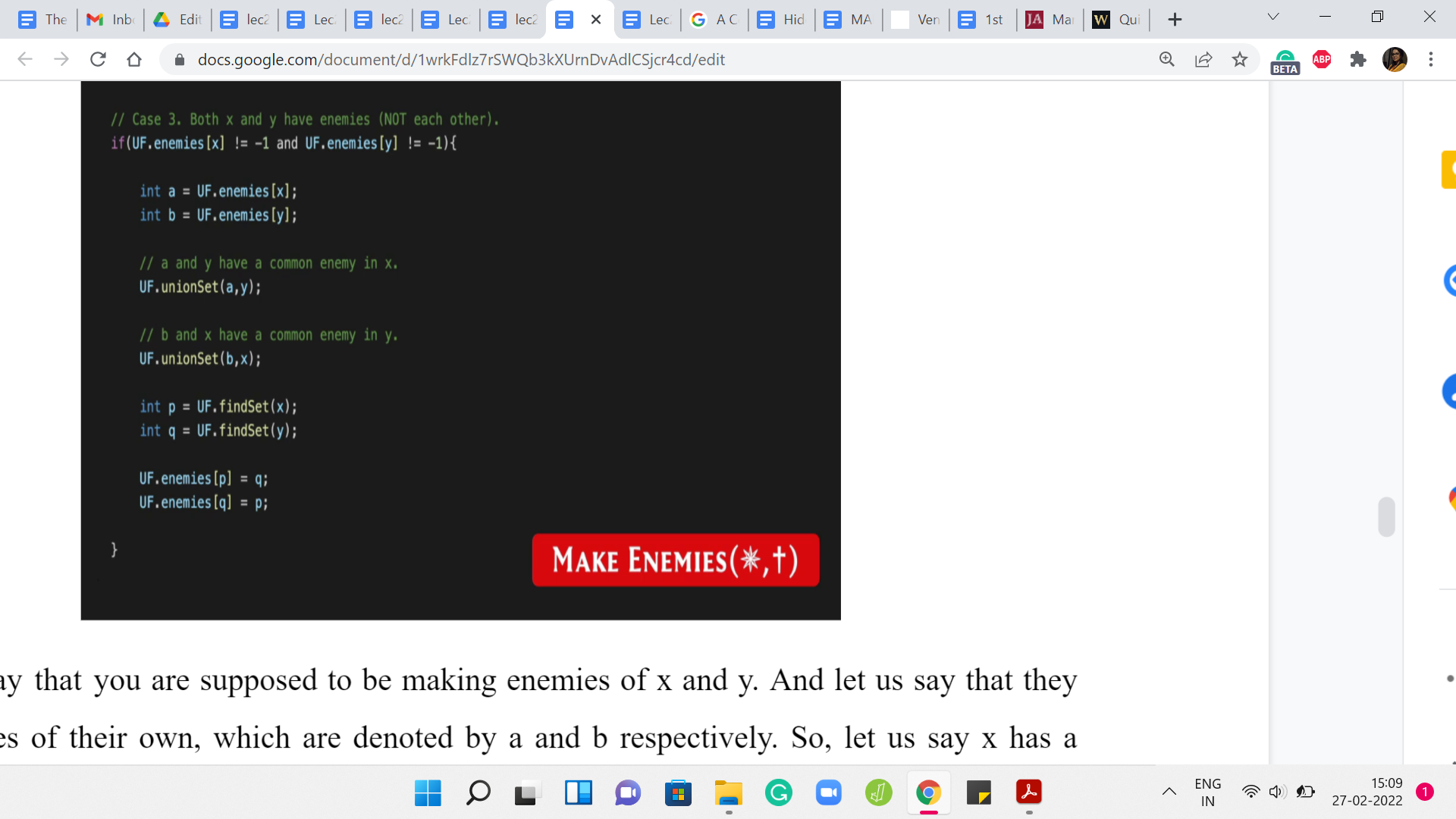This screenshot has width=1456, height=819.
Task: Go forward to next page
Action: tap(61, 59)
